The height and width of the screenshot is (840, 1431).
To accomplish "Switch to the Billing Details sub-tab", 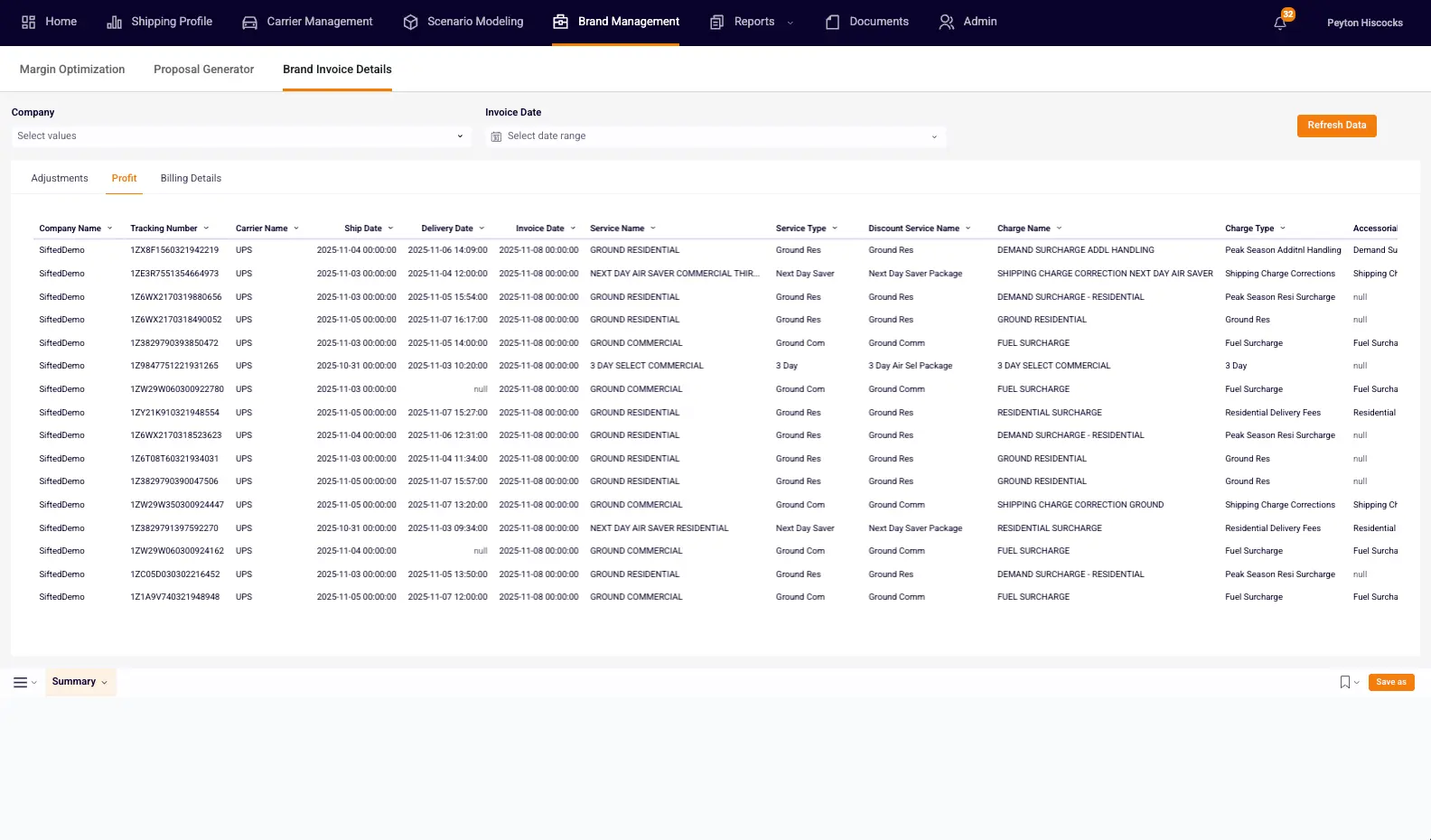I will (191, 179).
